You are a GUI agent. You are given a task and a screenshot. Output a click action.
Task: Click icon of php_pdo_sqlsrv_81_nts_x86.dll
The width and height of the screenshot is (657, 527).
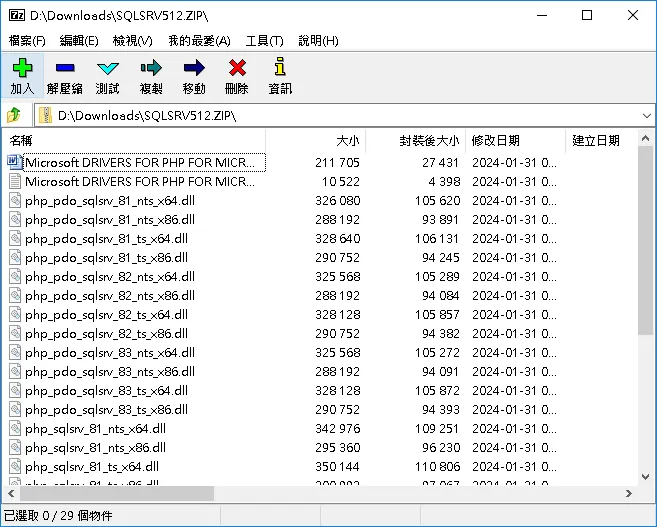pyautogui.click(x=15, y=220)
